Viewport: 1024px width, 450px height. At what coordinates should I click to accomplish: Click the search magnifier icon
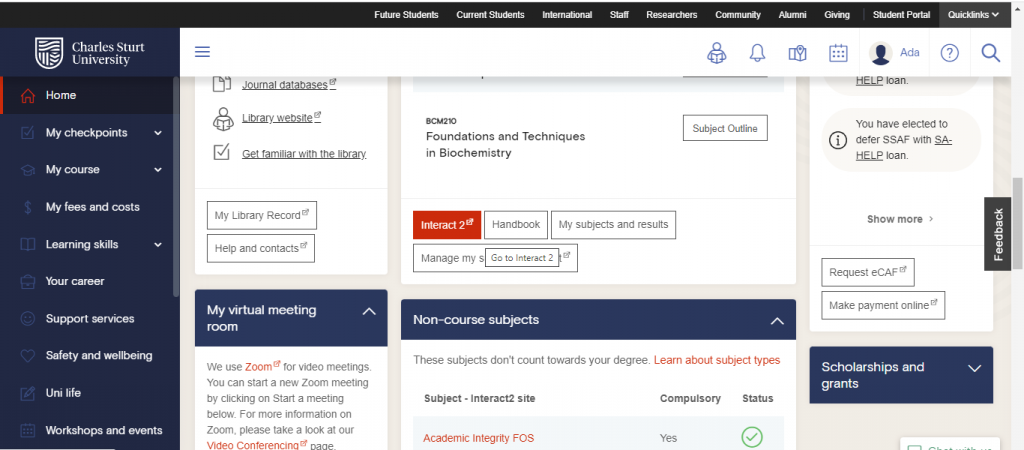(991, 53)
